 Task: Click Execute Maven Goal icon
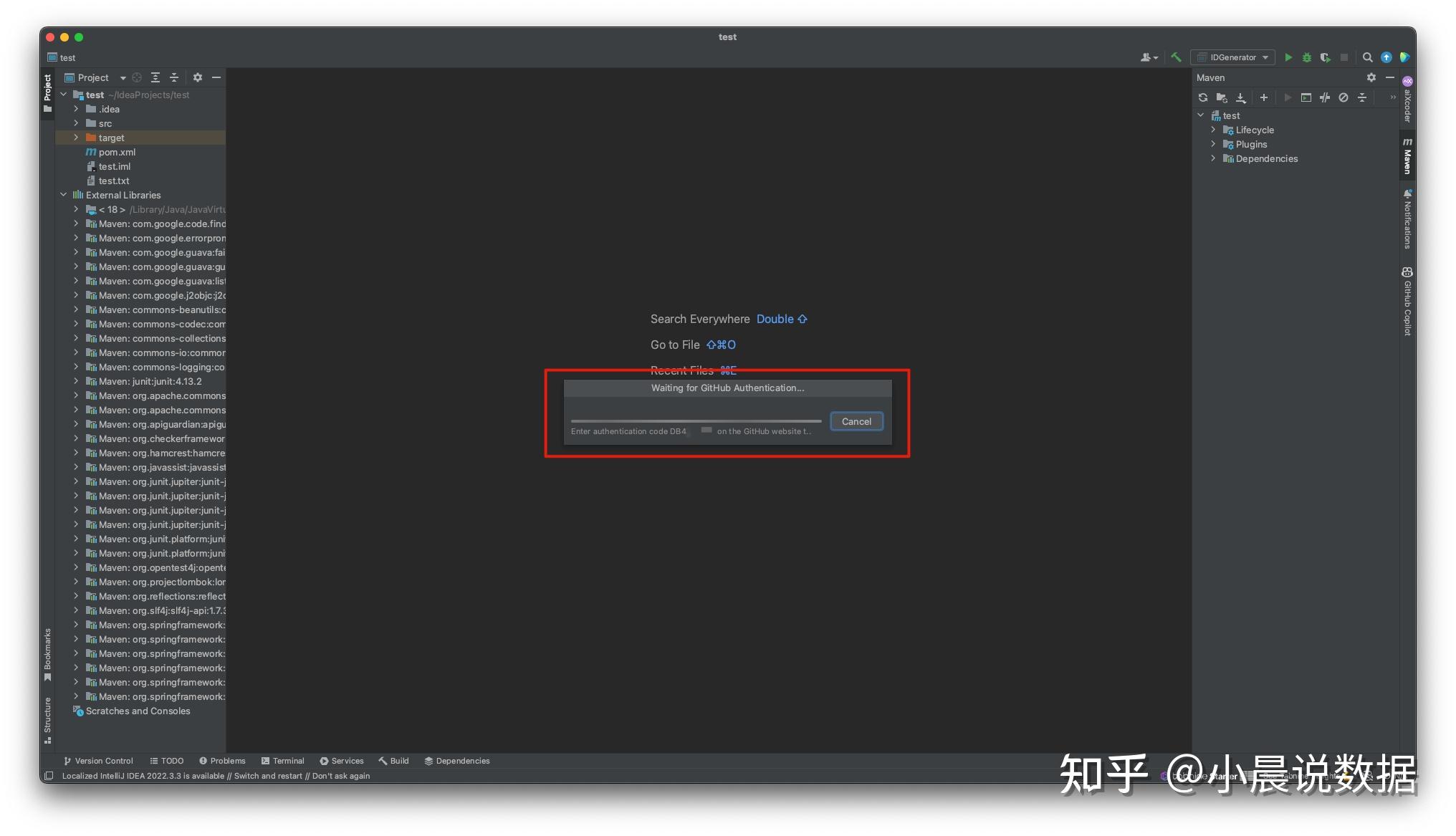coord(1306,97)
